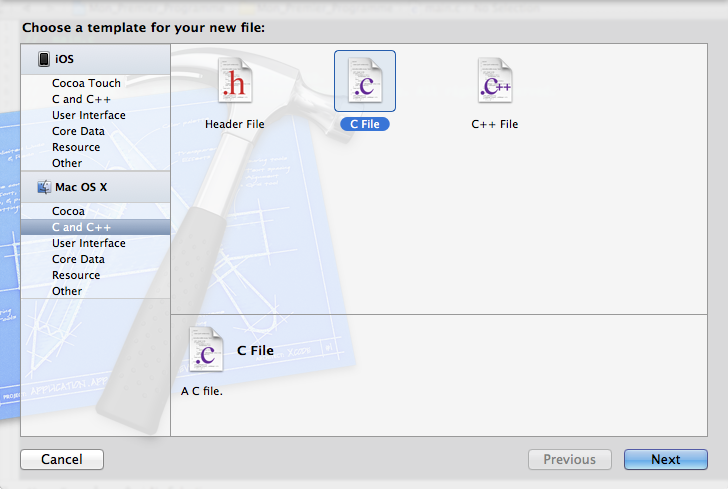Click the 'A C file.' description text

(x=202, y=391)
